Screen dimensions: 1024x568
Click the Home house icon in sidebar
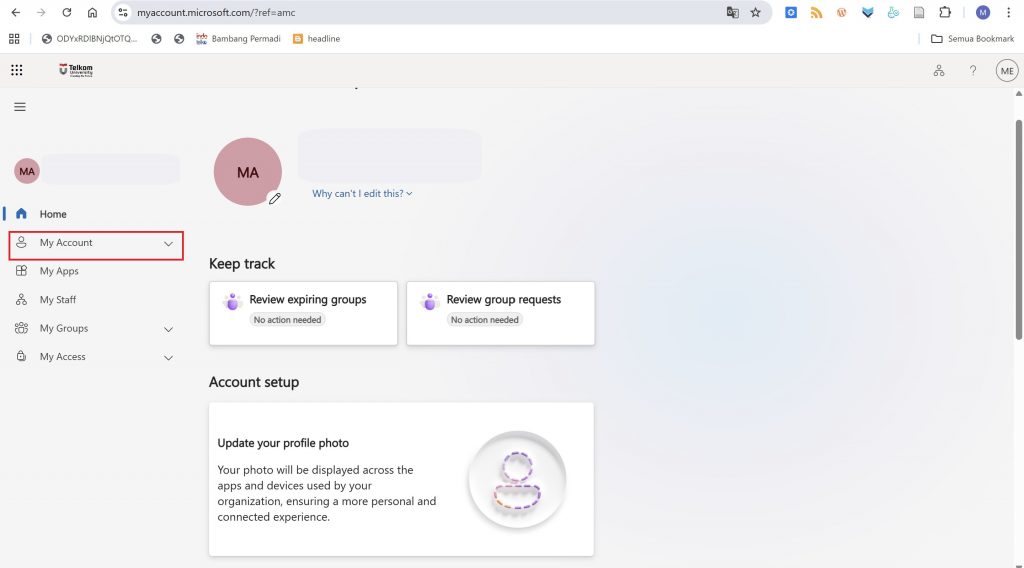(22, 213)
